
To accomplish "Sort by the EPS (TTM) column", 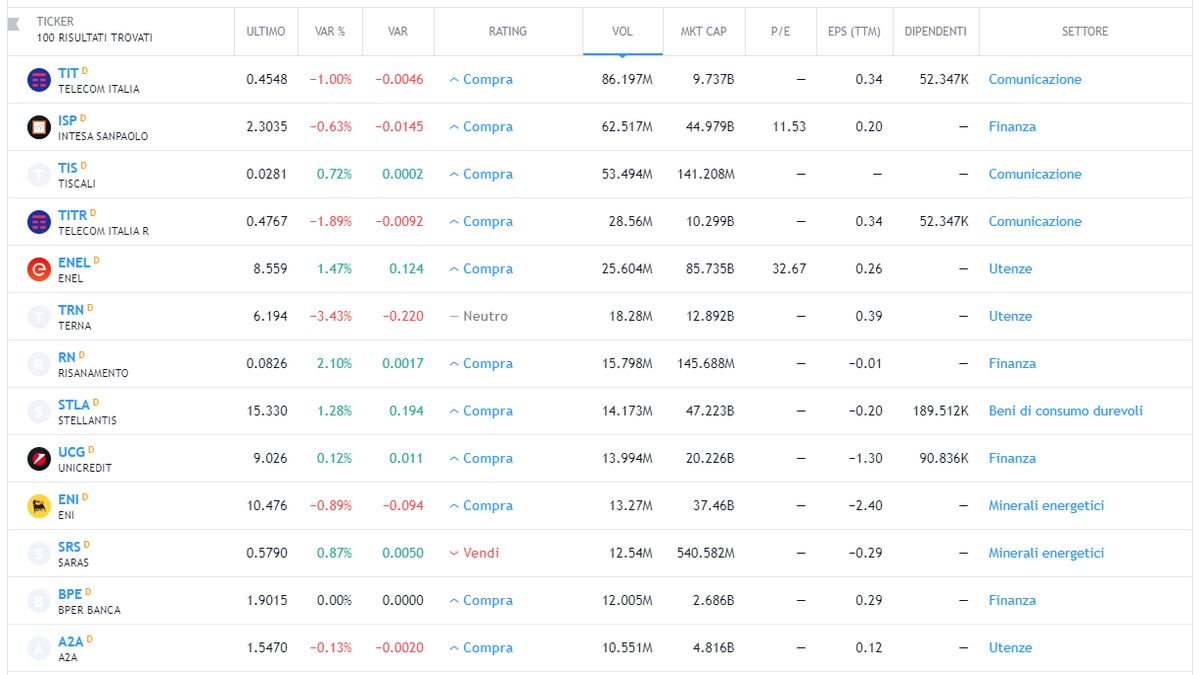I will [855, 32].
